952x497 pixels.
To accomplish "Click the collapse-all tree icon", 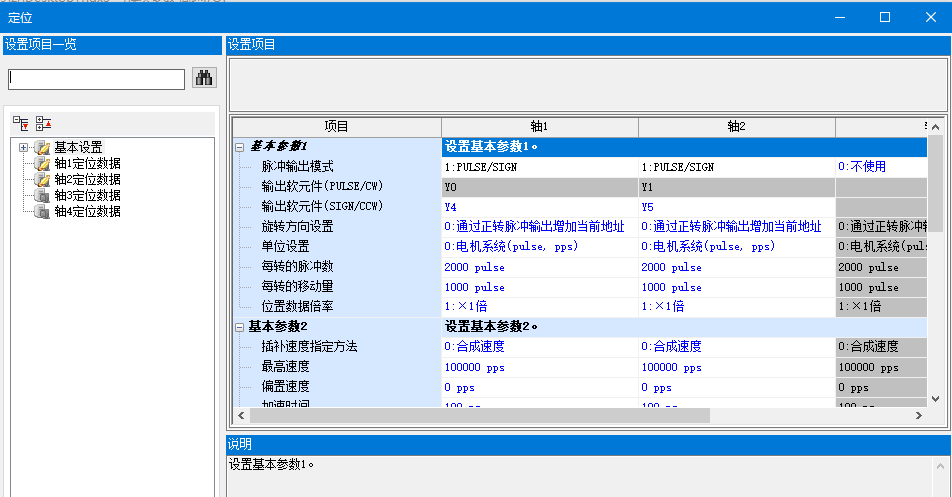I will tap(43, 122).
